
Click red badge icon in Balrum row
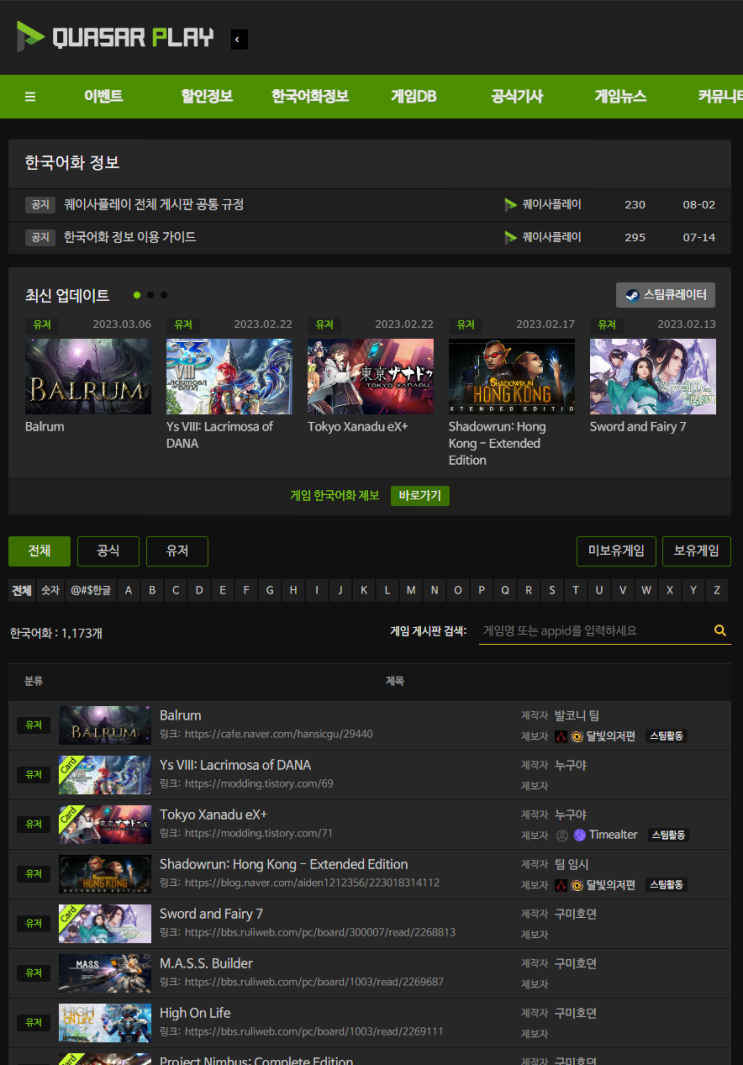561,736
